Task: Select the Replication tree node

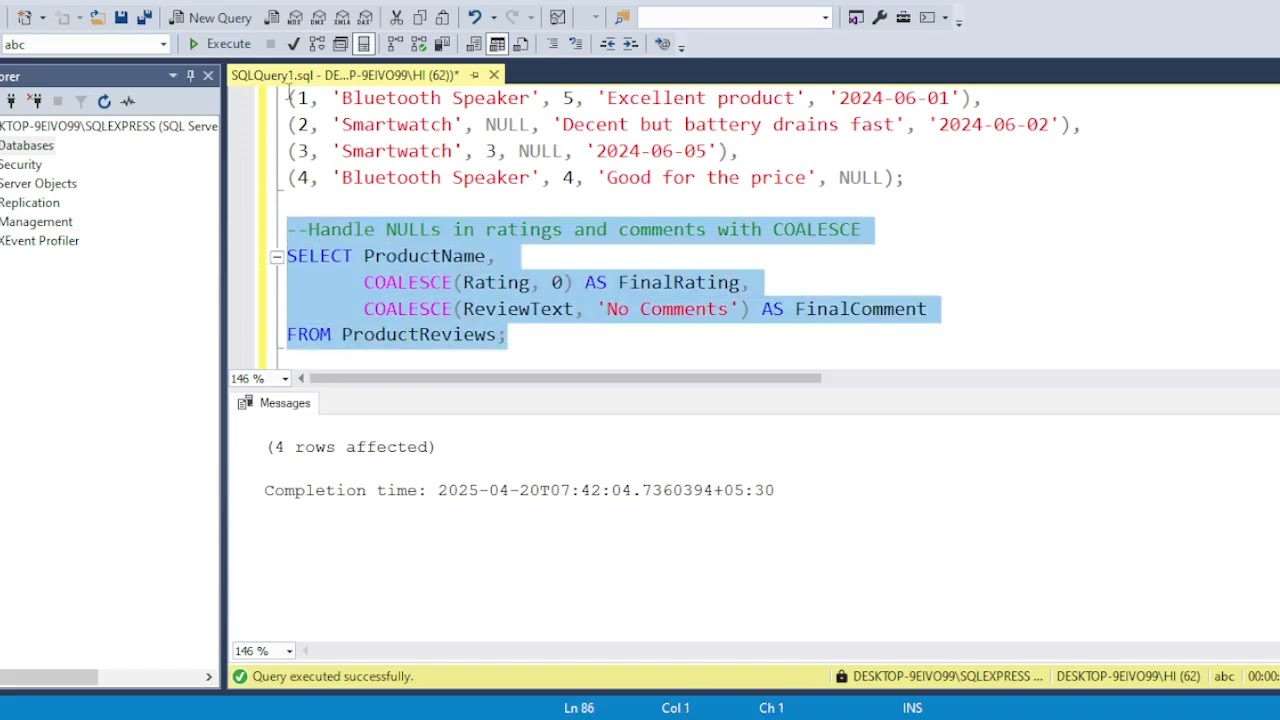Action: coord(30,202)
